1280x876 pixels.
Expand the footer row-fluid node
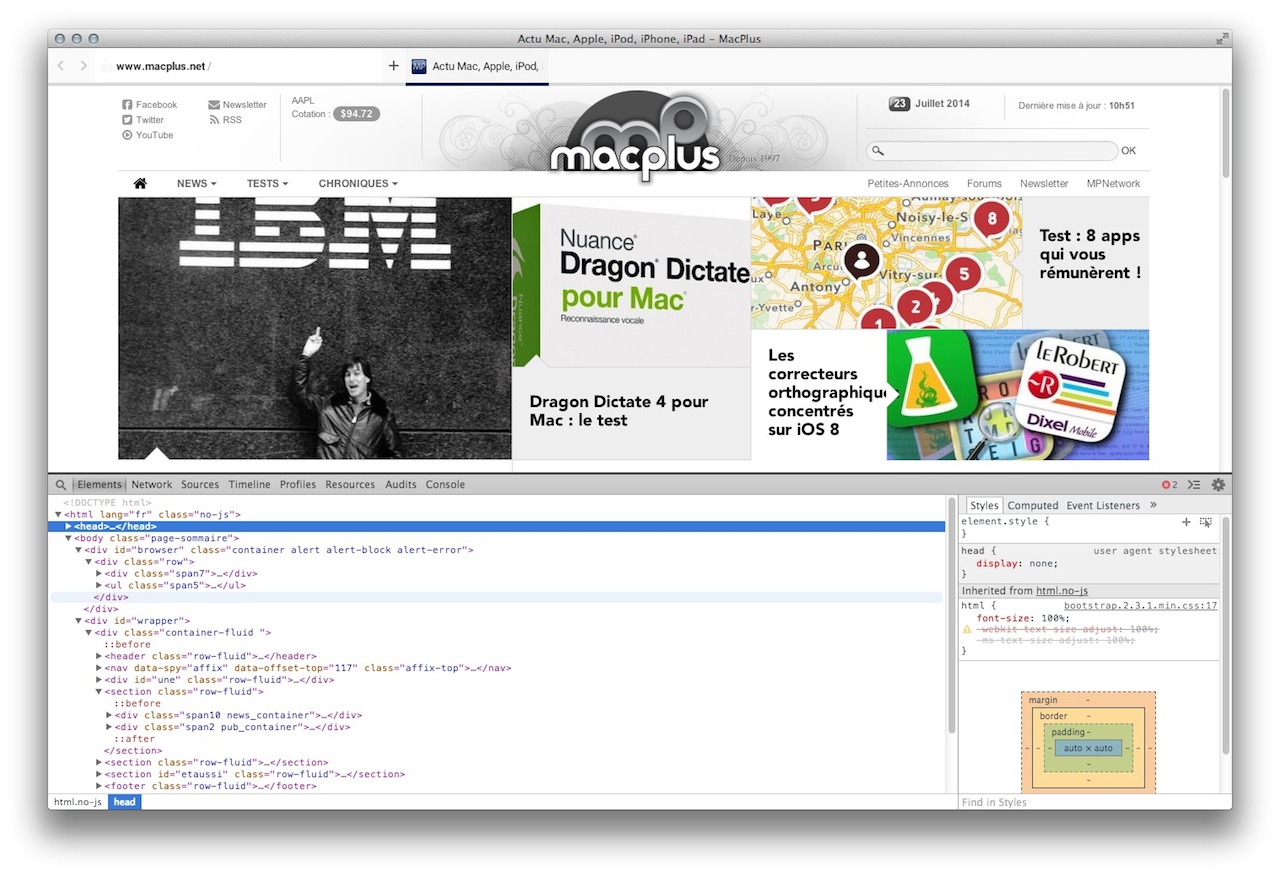pyautogui.click(x=99, y=786)
